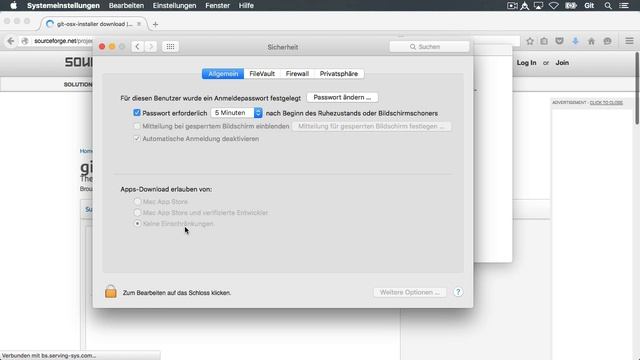Show all preferences grid icon
The image size is (640, 360).
[170, 47]
